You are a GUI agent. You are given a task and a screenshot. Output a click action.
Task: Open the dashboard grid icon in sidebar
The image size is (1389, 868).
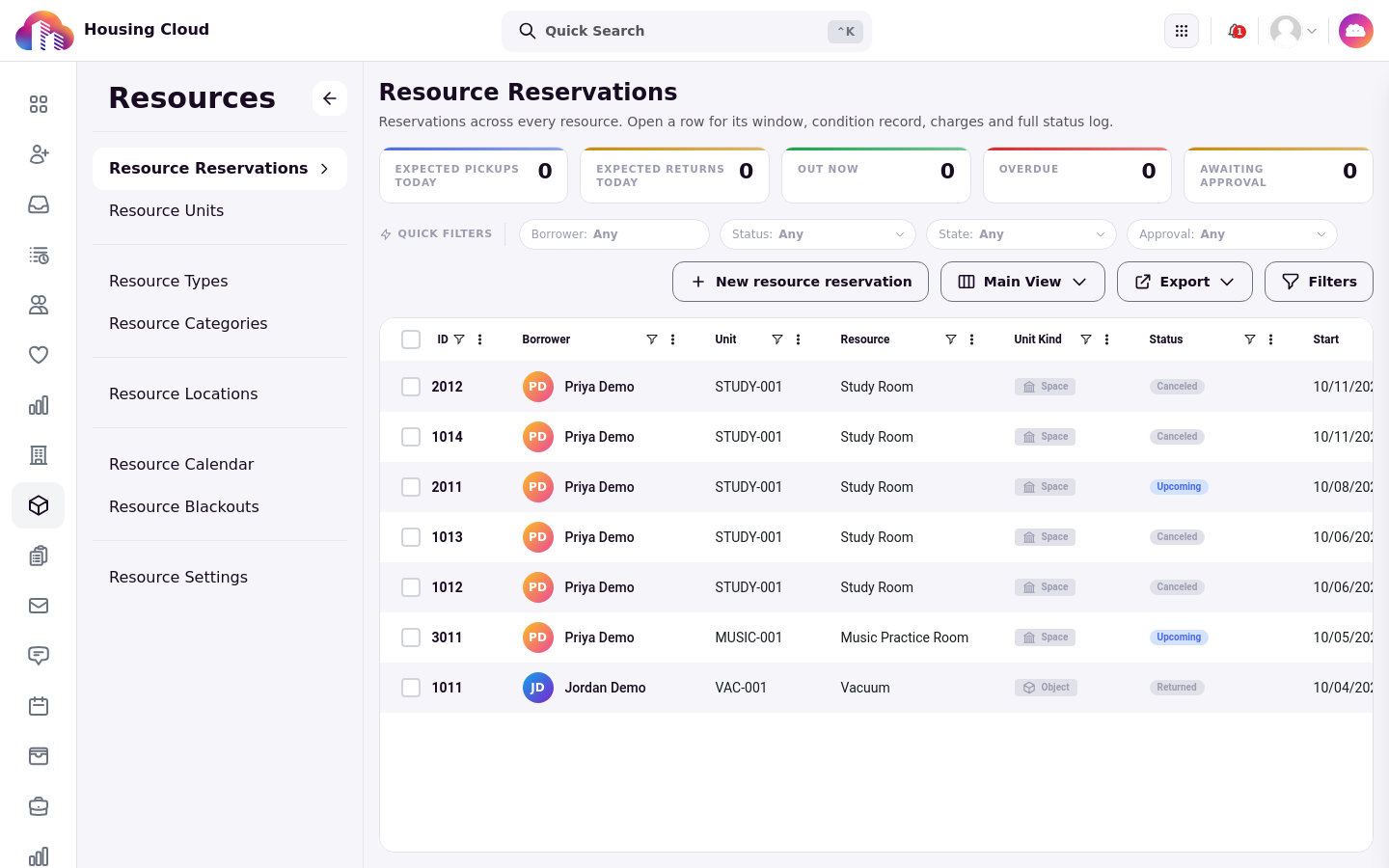pos(39,104)
